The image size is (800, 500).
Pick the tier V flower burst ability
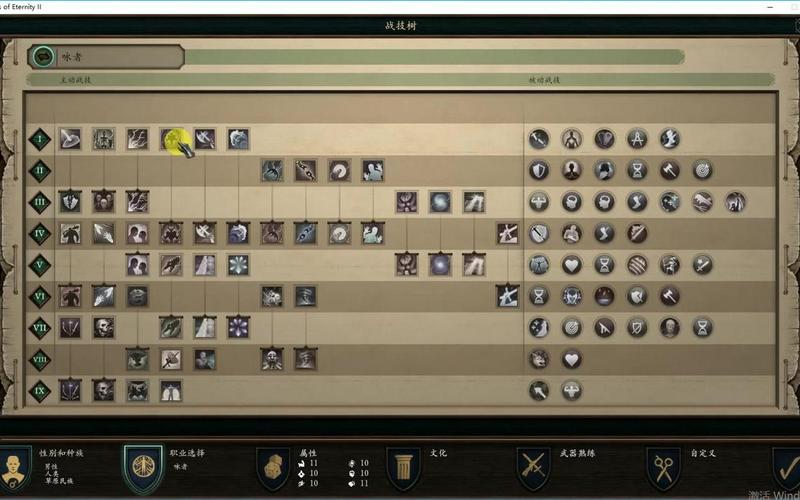coord(238,265)
